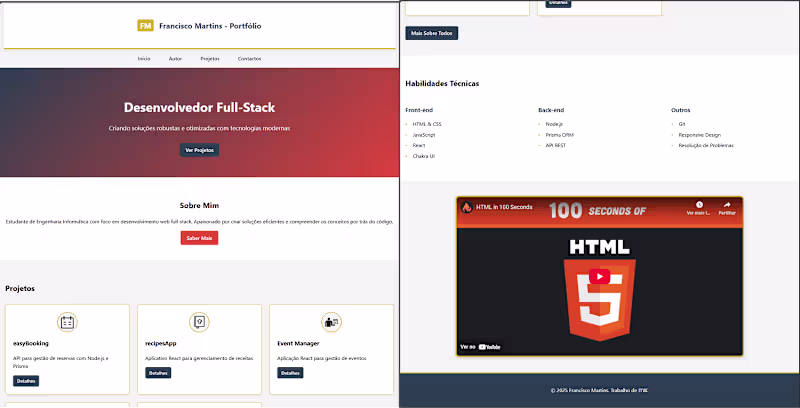Click the easyBooking card title
The image size is (800, 408).
tap(31, 343)
